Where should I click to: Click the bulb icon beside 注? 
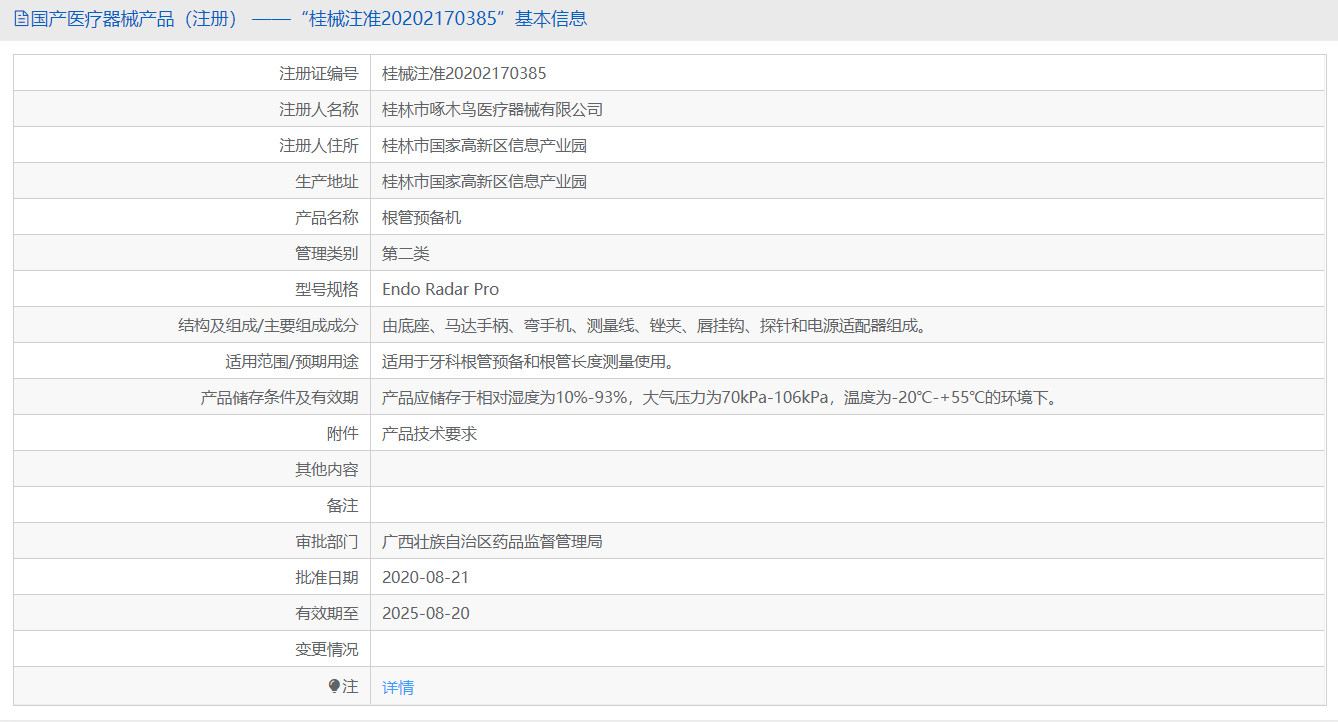click(x=334, y=686)
